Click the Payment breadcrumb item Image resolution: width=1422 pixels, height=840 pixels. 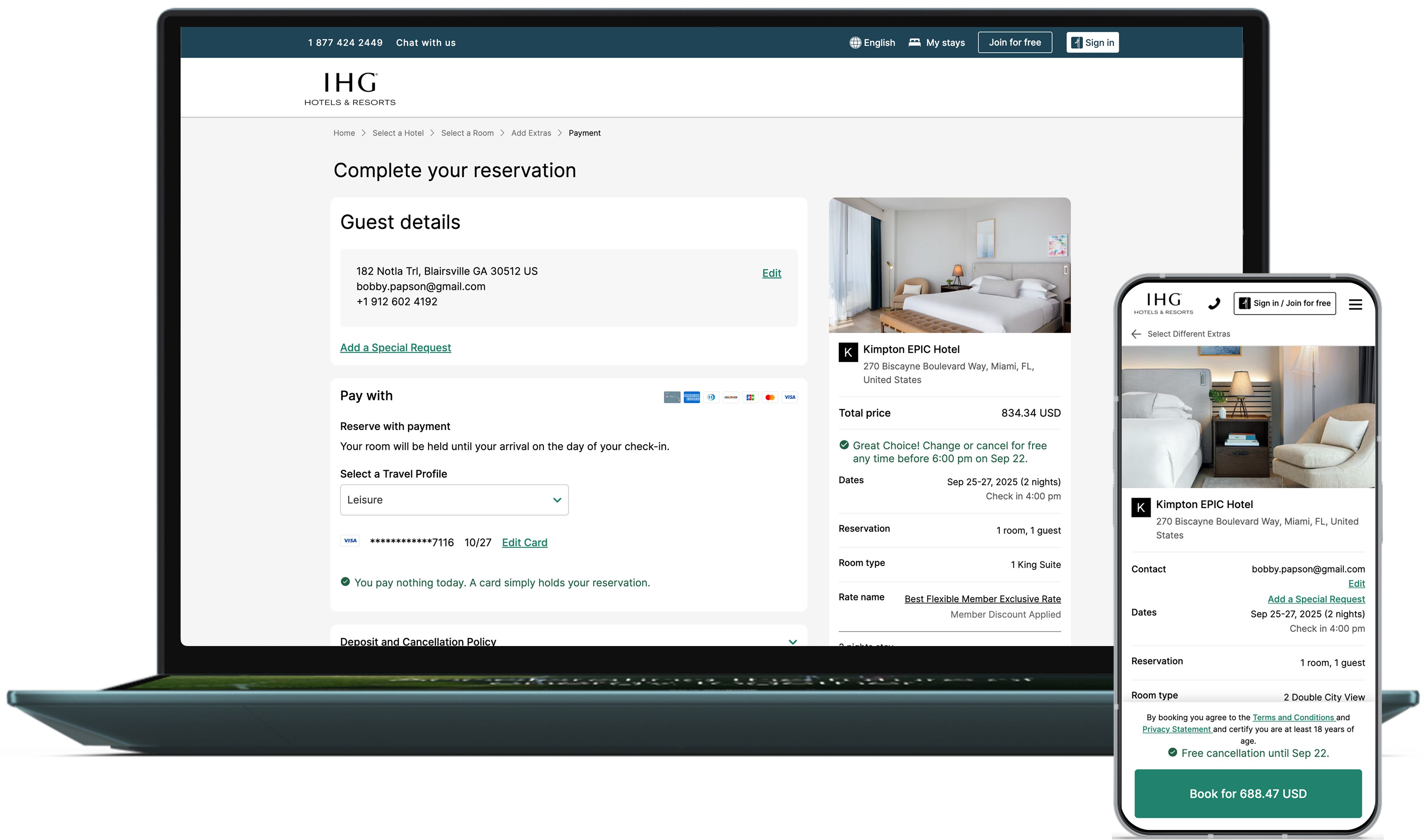[584, 133]
